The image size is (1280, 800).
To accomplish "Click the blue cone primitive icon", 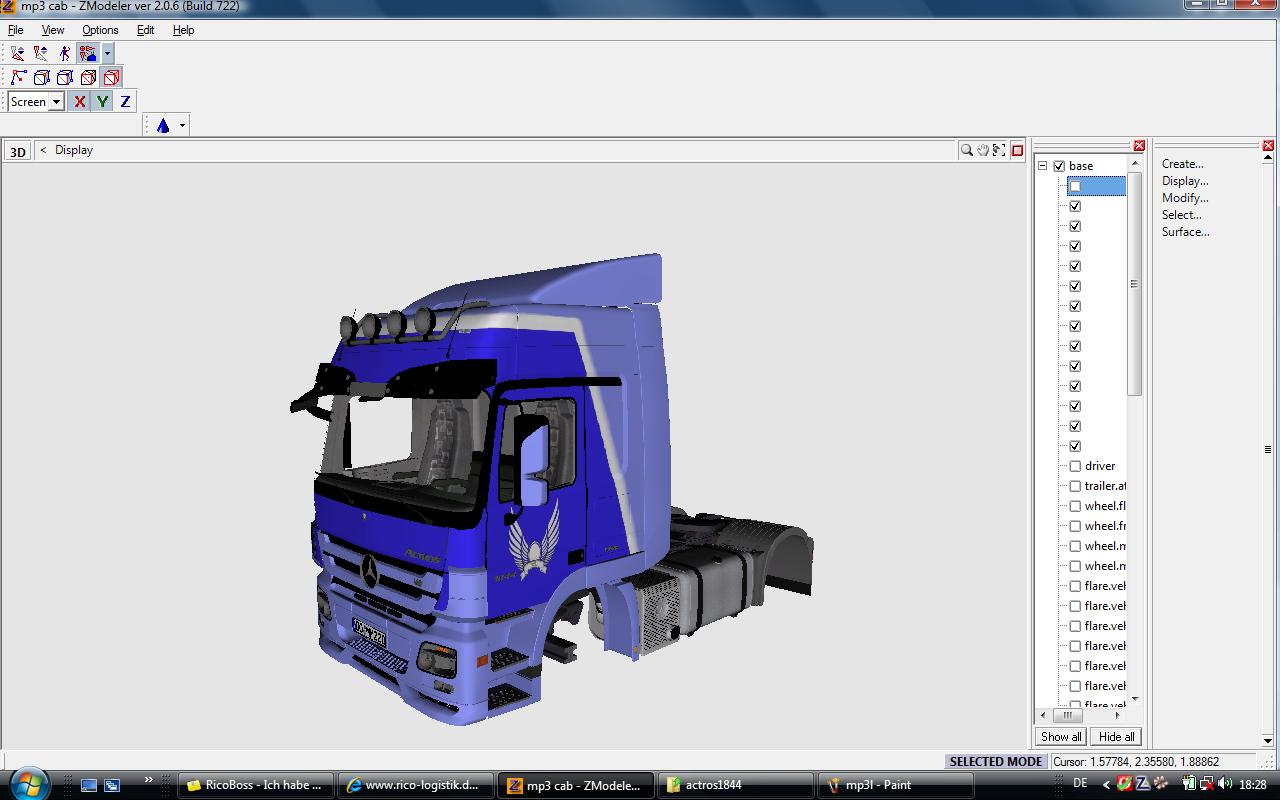I will point(163,125).
